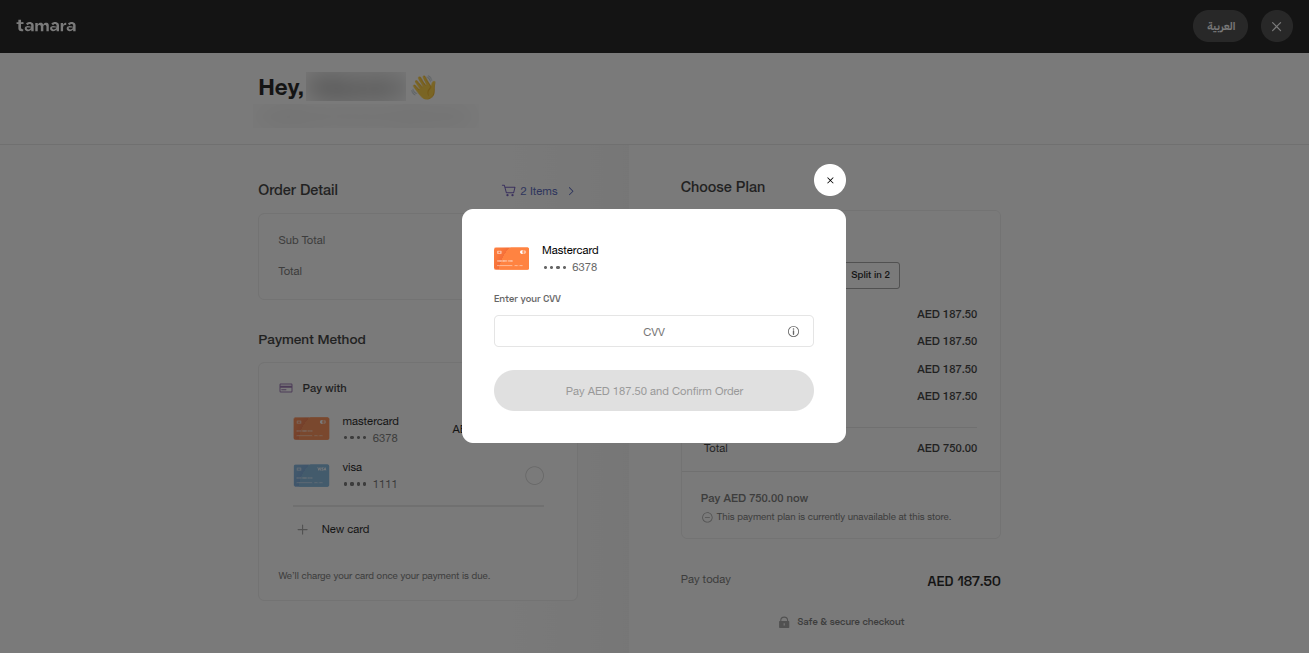Click the shopping cart icon
Image resolution: width=1309 pixels, height=653 pixels.
pyautogui.click(x=509, y=191)
